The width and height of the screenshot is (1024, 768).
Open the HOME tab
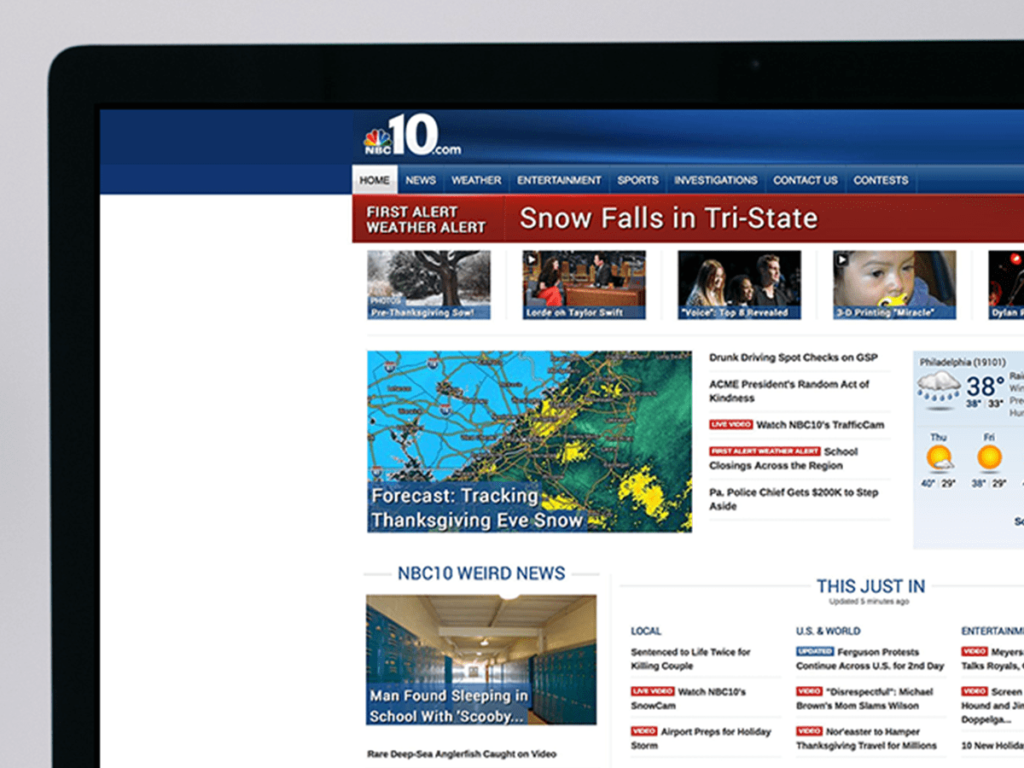tap(374, 180)
